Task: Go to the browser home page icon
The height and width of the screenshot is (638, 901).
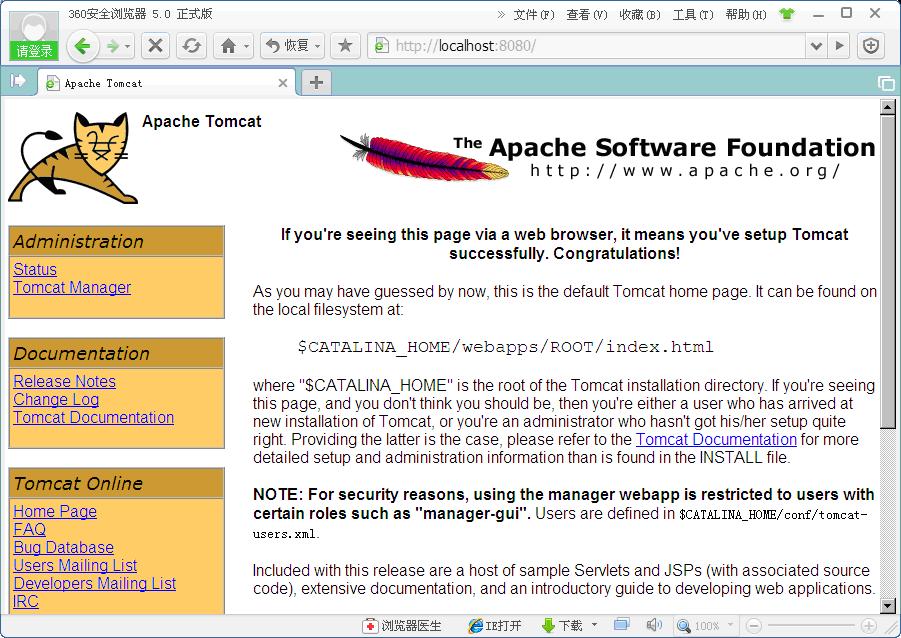Action: click(228, 45)
